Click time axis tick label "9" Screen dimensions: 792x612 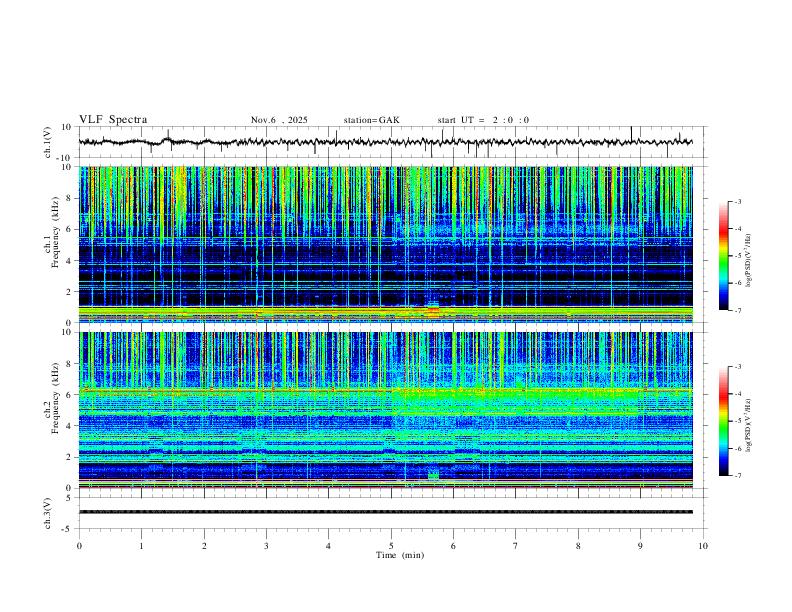coord(640,546)
